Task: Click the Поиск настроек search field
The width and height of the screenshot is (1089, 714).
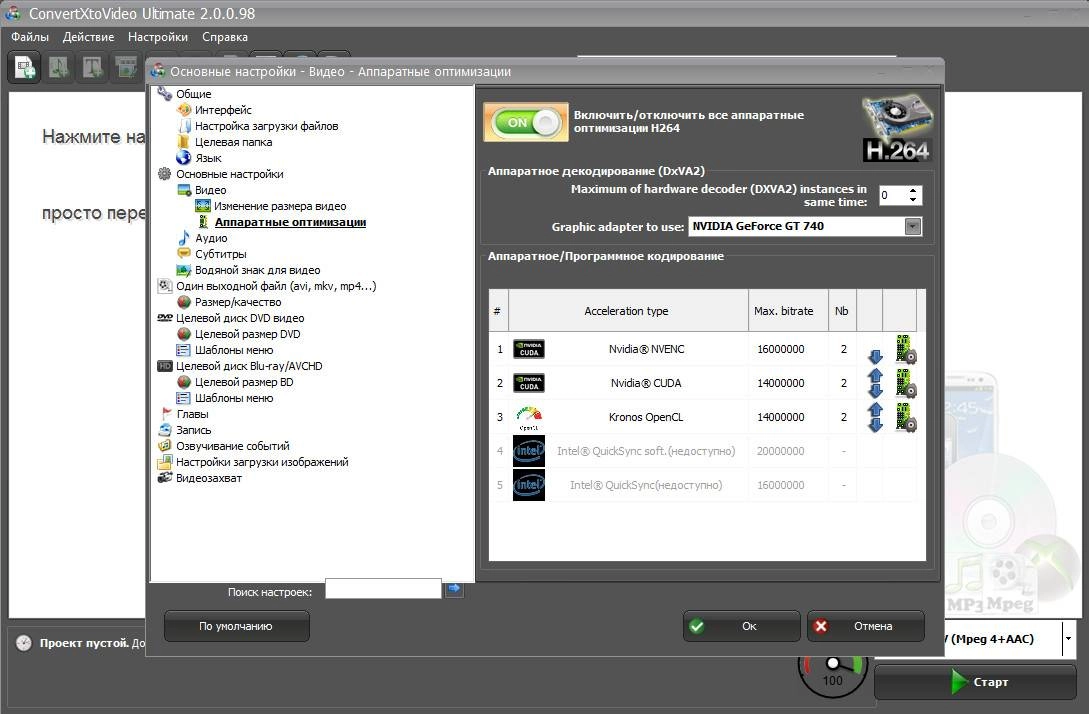Action: point(383,589)
